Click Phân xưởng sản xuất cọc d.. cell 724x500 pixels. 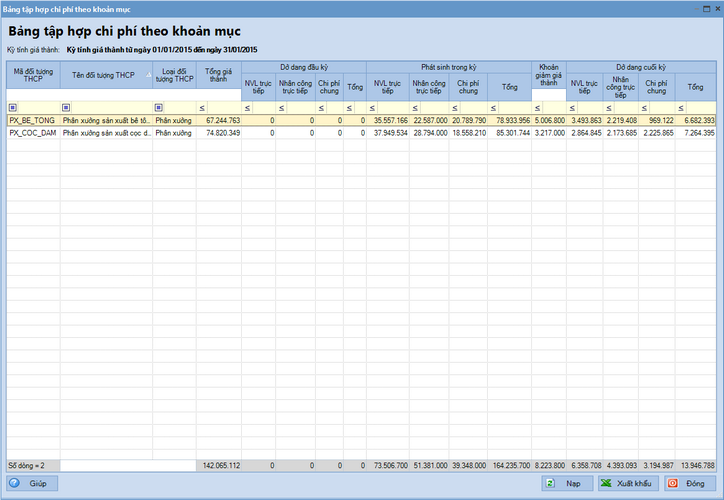tap(106, 133)
